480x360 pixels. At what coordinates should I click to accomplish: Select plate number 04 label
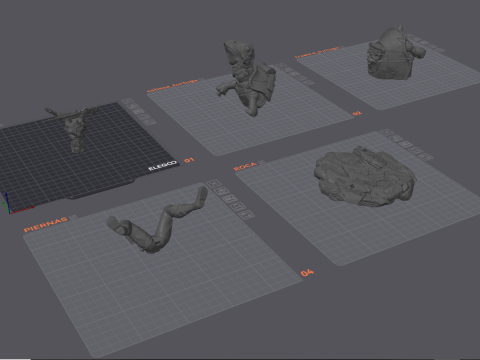(307, 273)
